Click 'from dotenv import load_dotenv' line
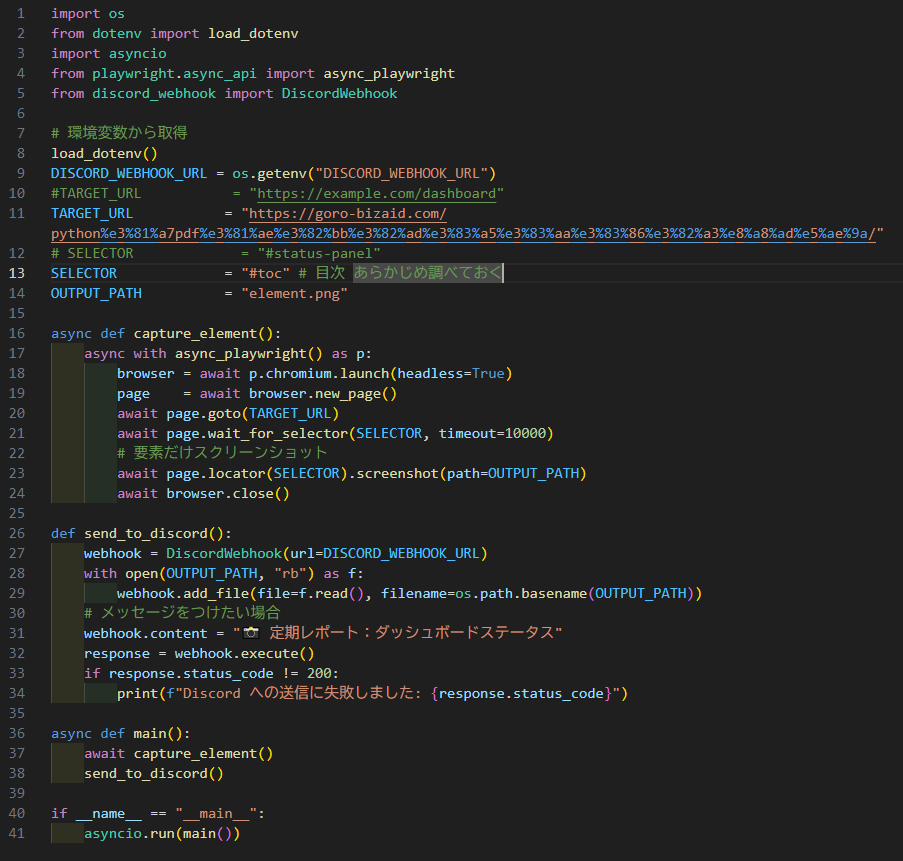Screen dimensions: 903x861 pos(174,33)
